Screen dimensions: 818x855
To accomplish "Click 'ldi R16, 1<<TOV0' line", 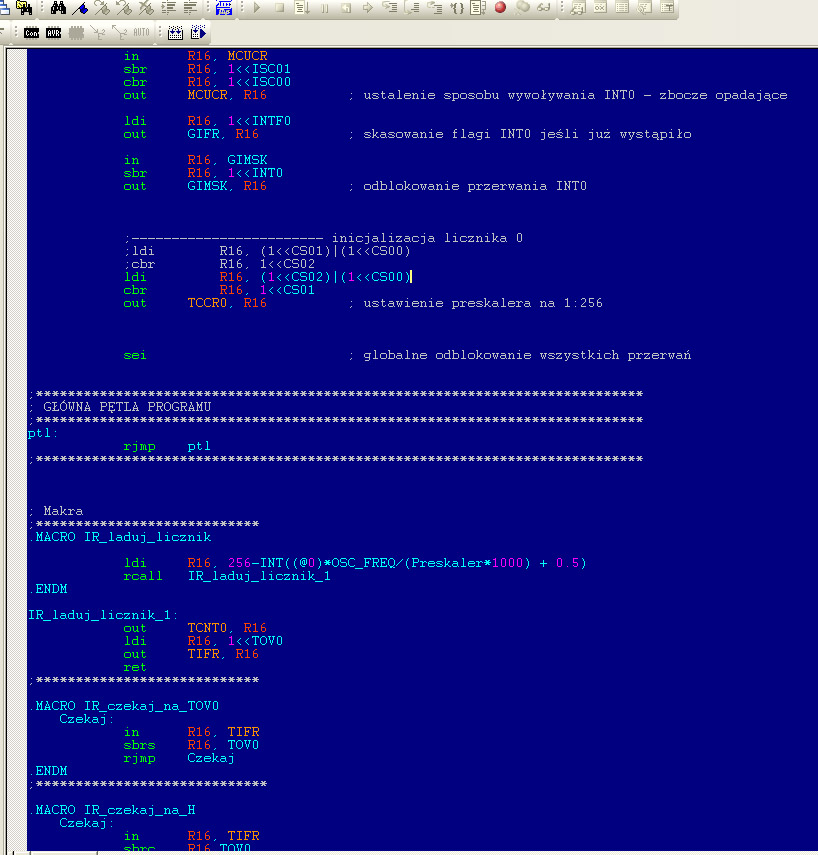I will (x=203, y=641).
